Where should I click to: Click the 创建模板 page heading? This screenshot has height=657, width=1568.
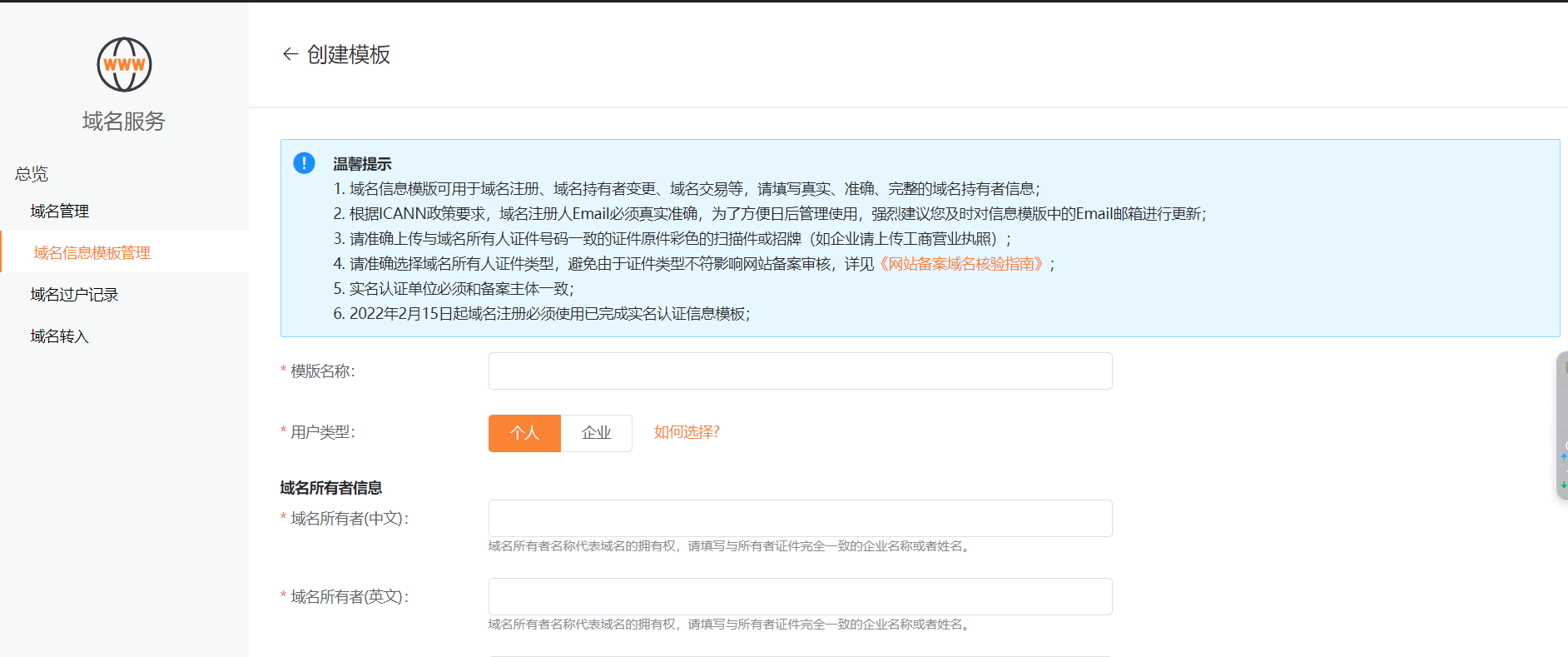click(349, 55)
